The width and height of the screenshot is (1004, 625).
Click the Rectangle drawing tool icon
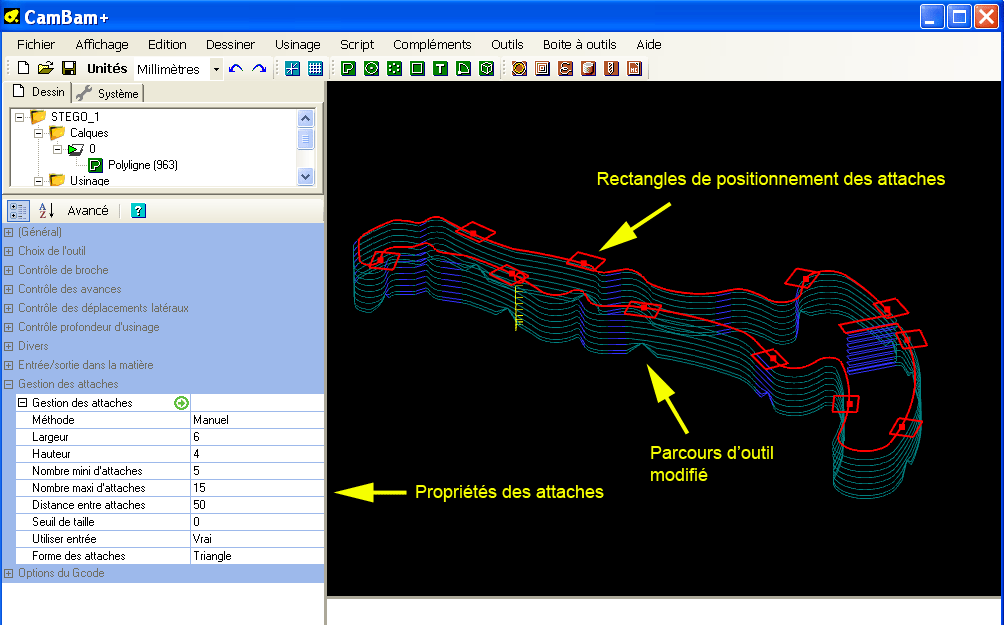point(417,69)
